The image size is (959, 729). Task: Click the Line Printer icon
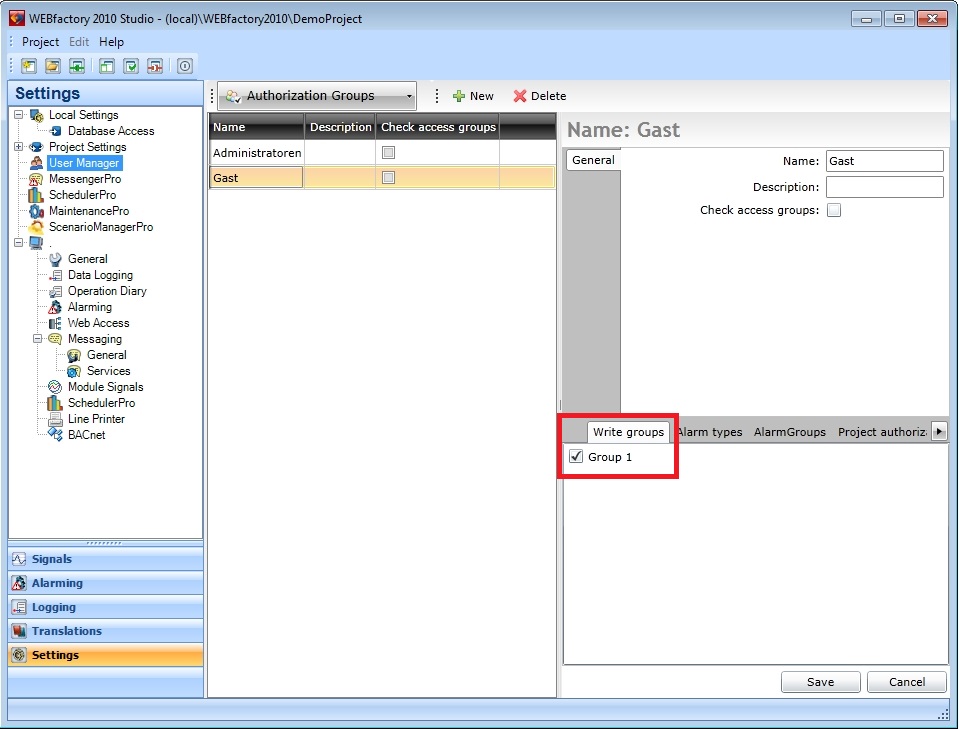(55, 419)
